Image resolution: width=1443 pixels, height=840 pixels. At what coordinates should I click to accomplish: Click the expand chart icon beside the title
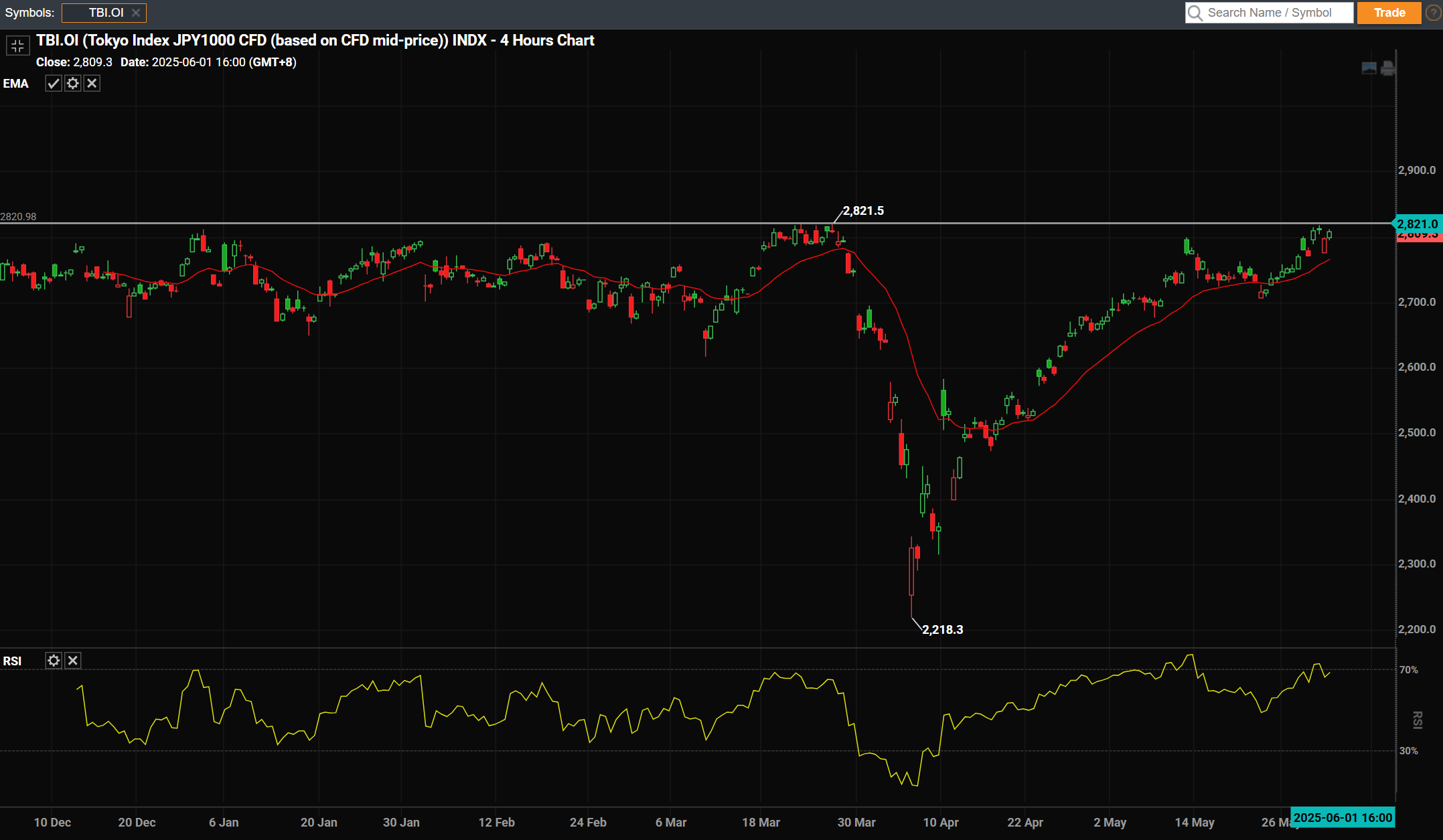[17, 46]
